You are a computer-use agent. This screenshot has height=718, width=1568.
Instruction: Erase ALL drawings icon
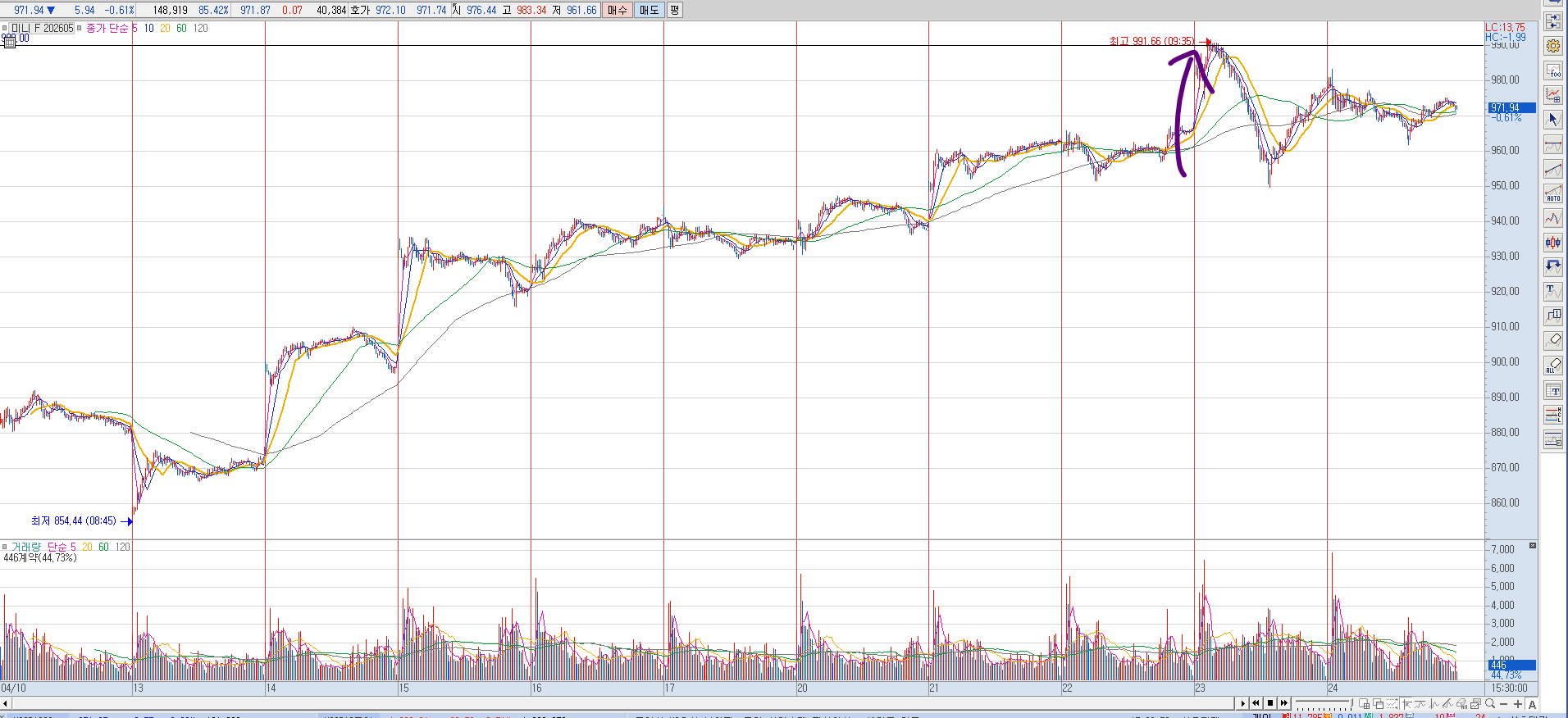1552,365
